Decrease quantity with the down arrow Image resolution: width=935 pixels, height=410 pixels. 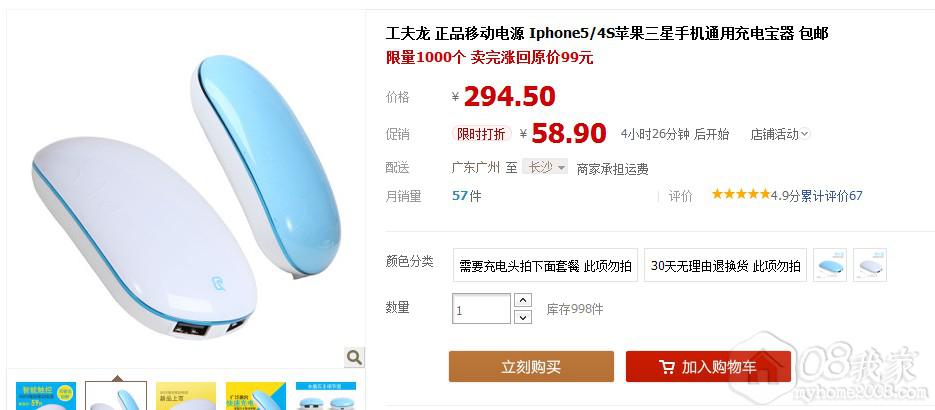click(x=522, y=316)
